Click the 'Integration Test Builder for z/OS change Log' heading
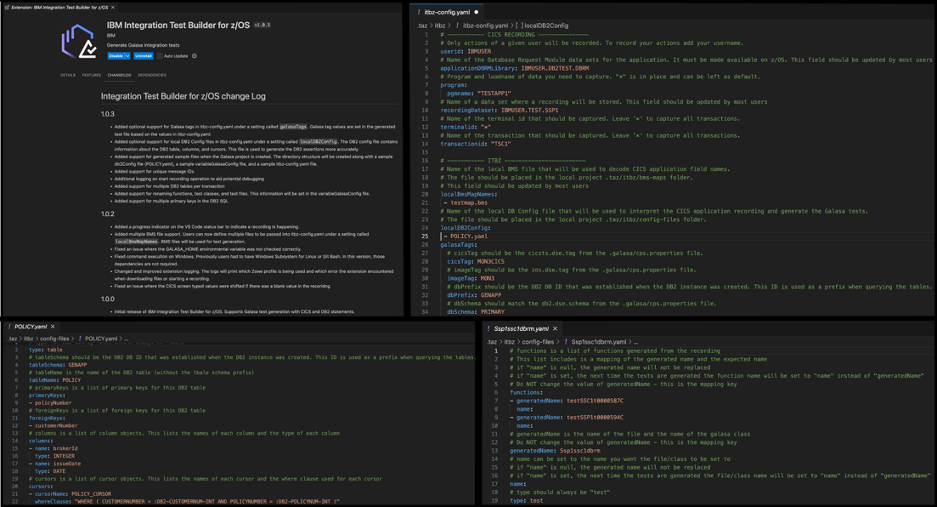Screen dimensions: 937x507 [183, 96]
